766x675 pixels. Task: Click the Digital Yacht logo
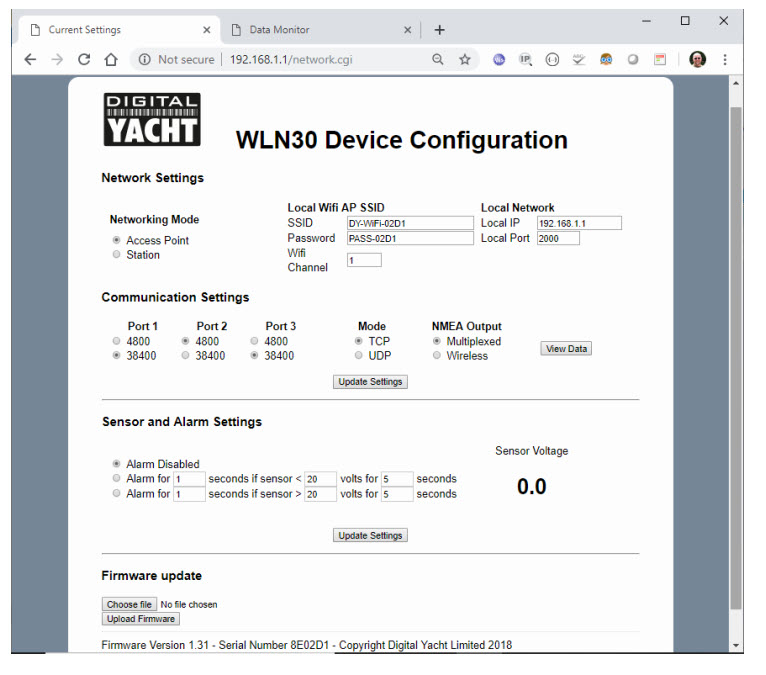point(152,120)
